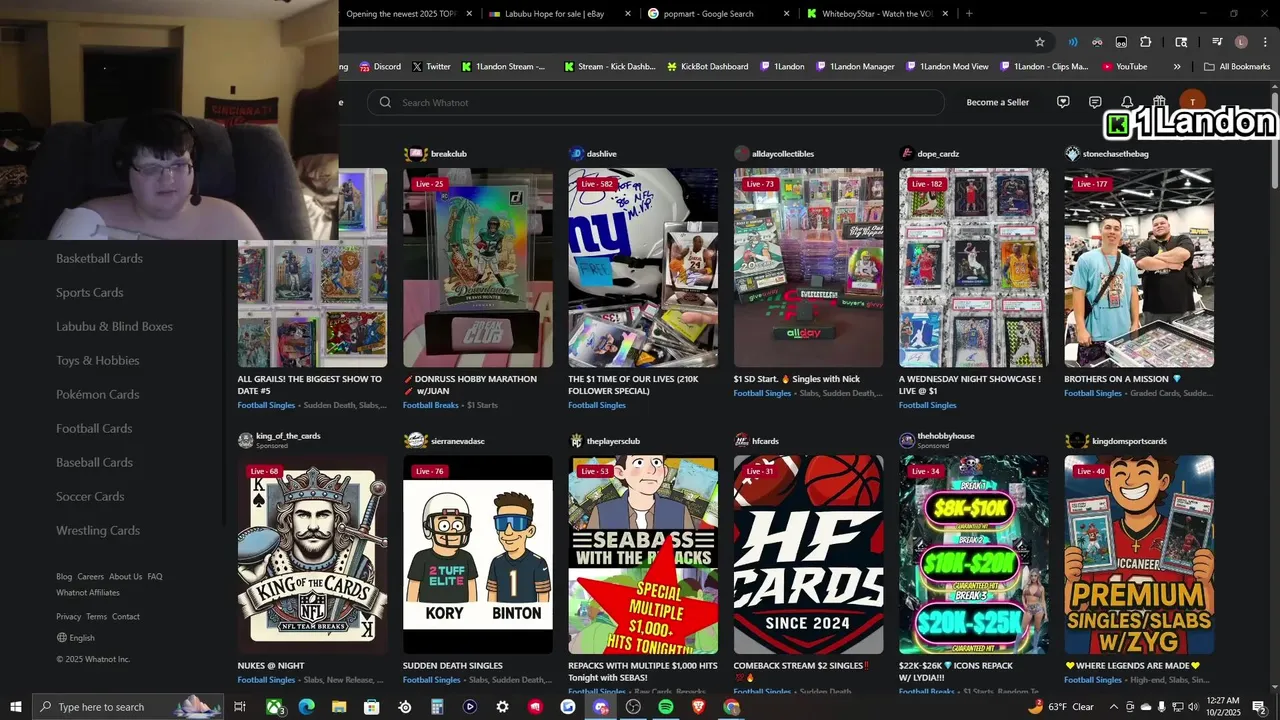The width and height of the screenshot is (1280, 720).
Task: Select Toys & Hobbies category
Action: (97, 360)
